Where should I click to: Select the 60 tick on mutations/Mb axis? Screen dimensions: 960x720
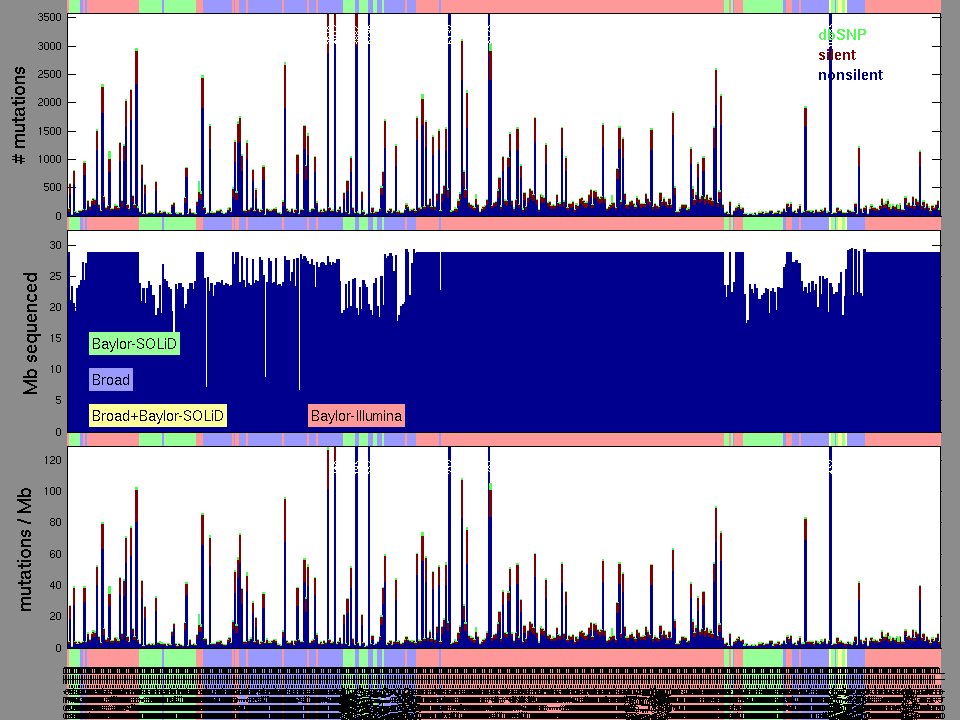[x=55, y=554]
